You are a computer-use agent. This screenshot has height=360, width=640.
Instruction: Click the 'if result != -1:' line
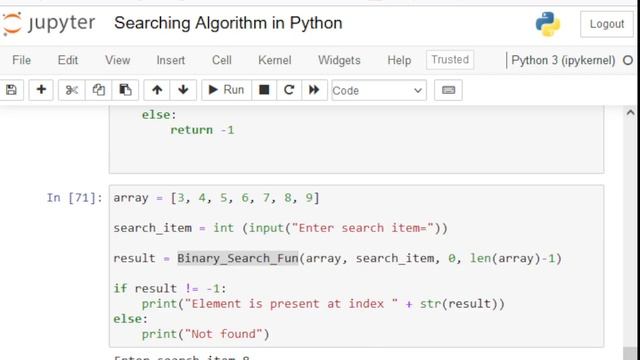pos(170,289)
